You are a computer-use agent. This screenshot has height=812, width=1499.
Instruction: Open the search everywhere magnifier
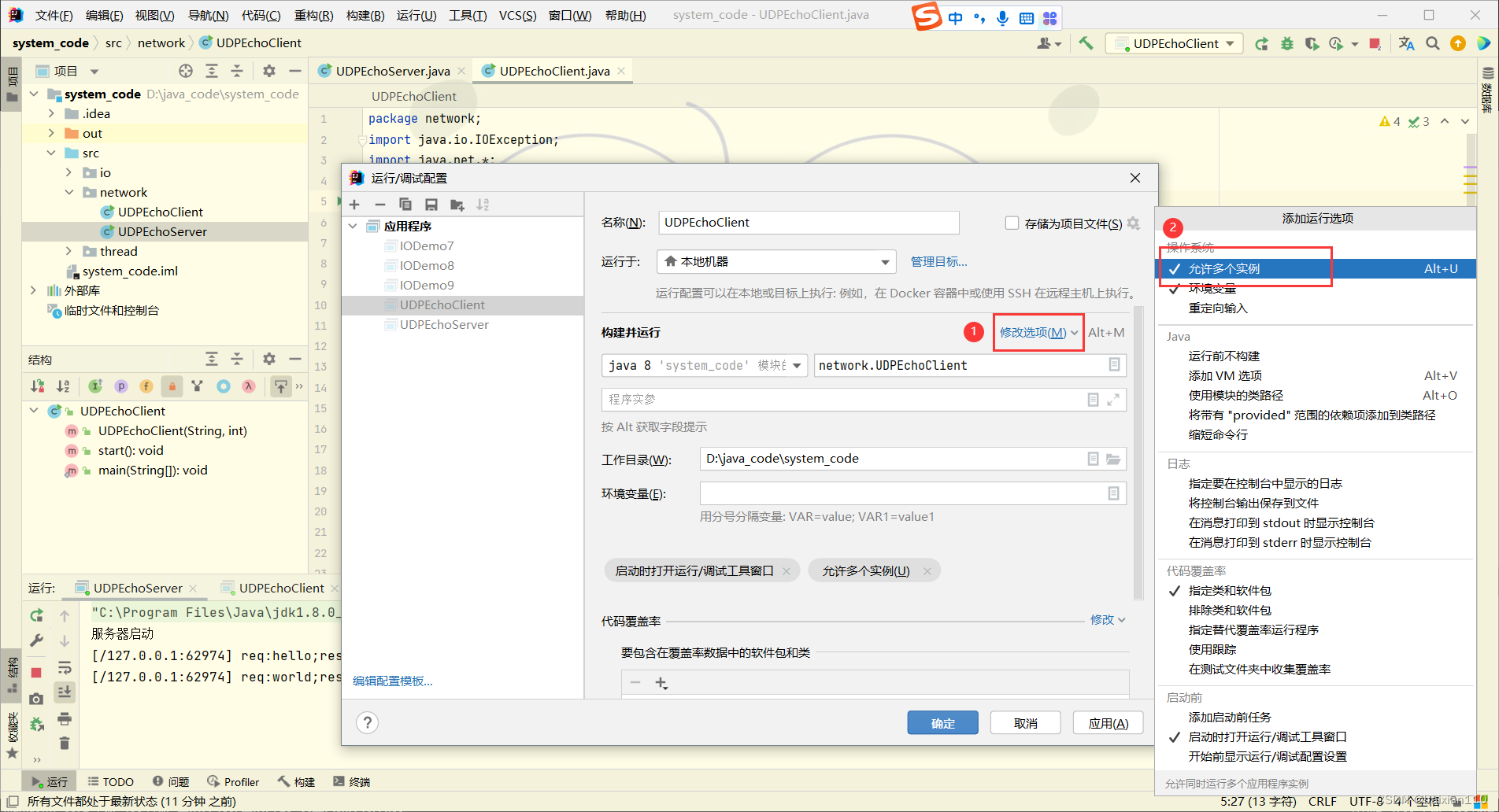[x=1433, y=43]
